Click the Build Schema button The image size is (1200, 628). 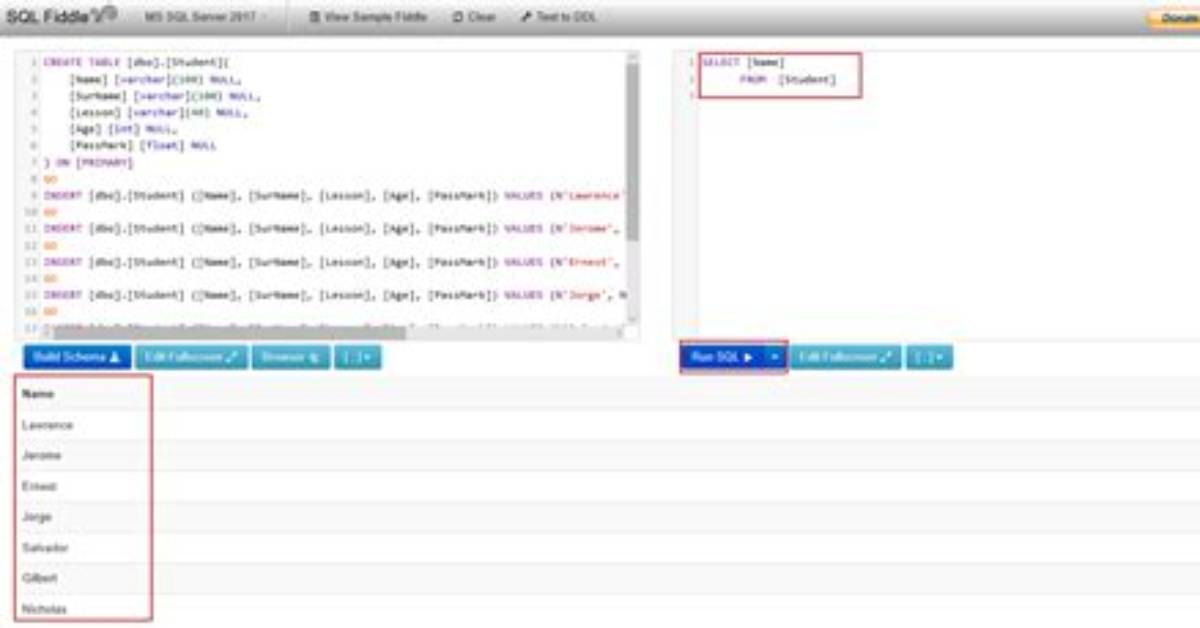coord(77,357)
